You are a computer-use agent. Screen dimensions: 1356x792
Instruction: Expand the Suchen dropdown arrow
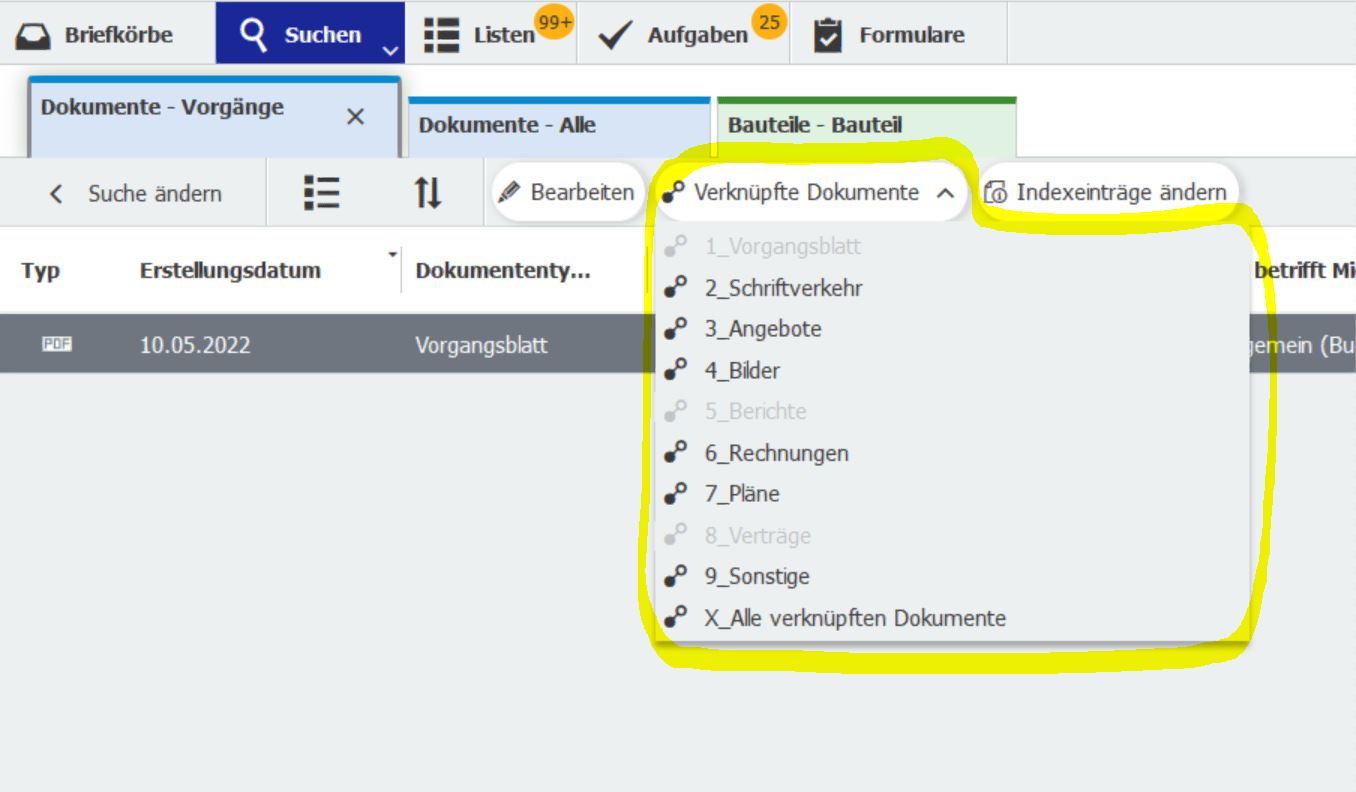(x=390, y=50)
